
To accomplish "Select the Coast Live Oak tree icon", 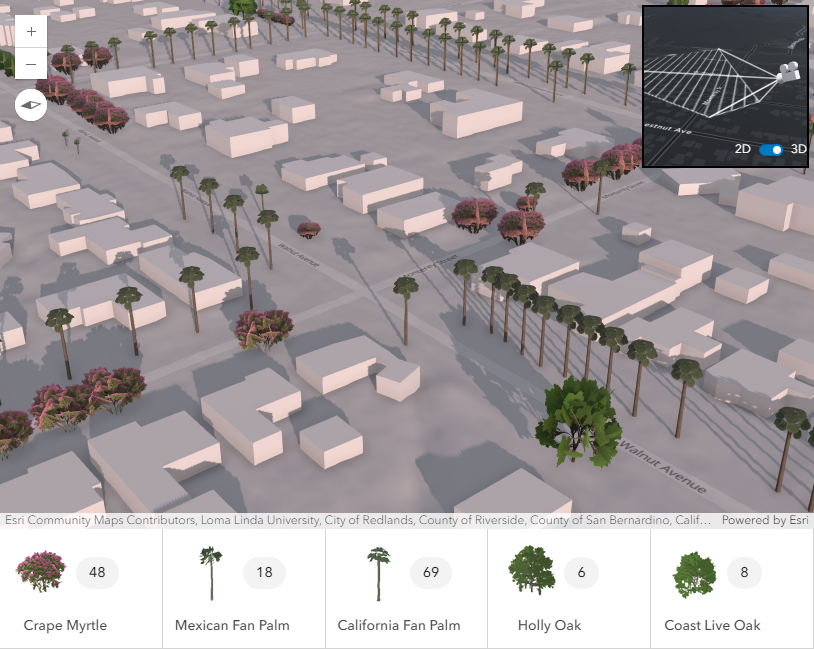I will (694, 573).
